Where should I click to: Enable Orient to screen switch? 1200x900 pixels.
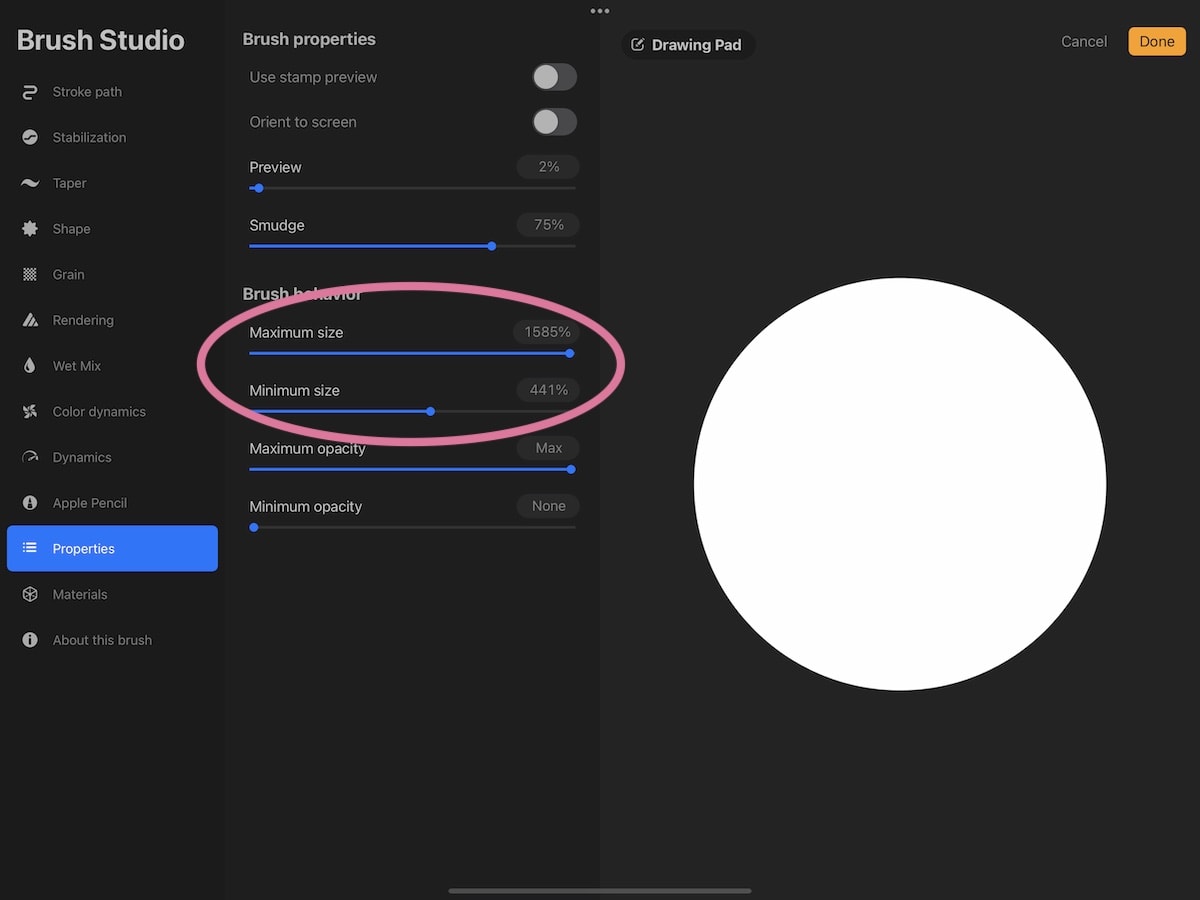tap(554, 122)
